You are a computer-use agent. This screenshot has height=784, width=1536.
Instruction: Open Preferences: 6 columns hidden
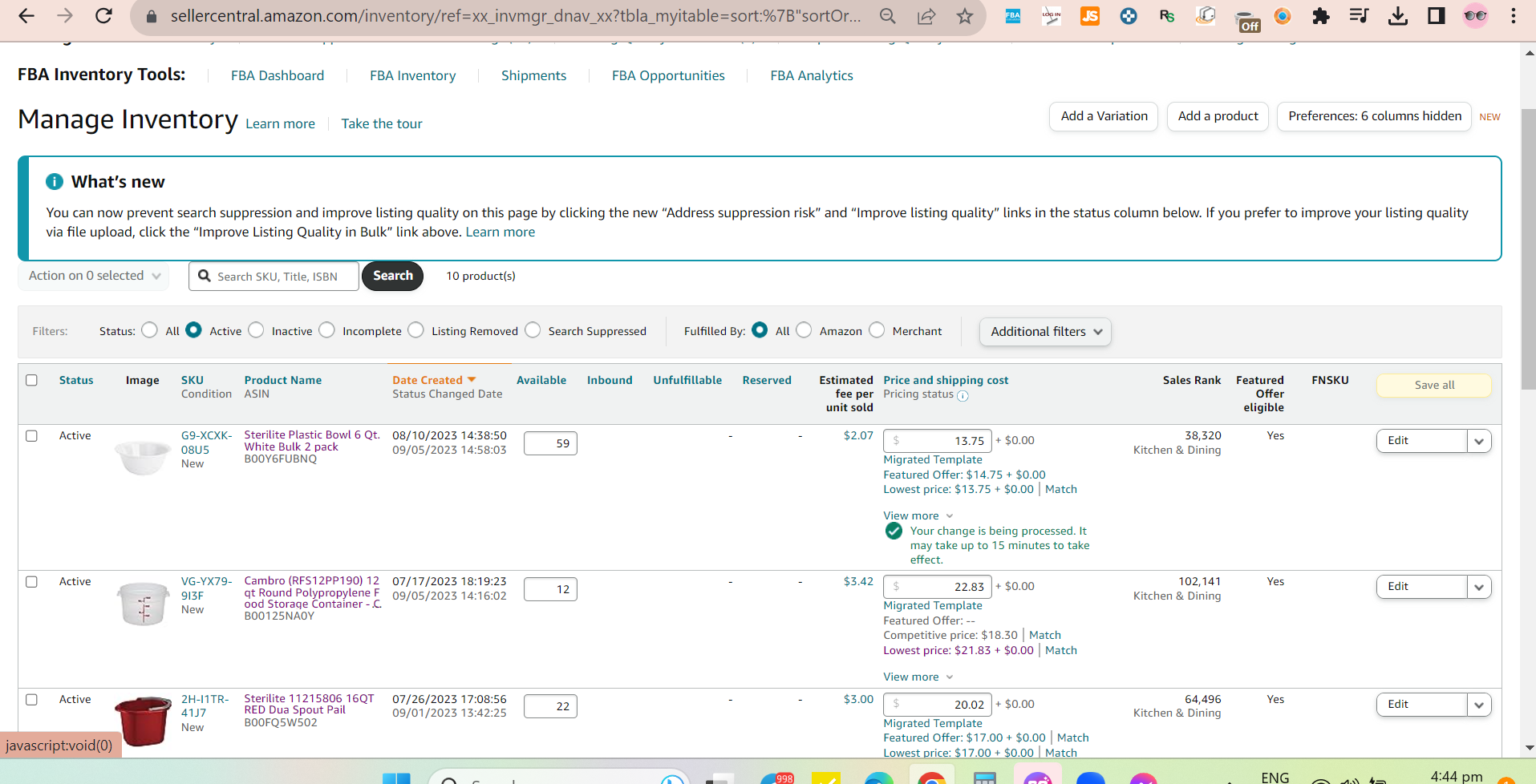1374,116
